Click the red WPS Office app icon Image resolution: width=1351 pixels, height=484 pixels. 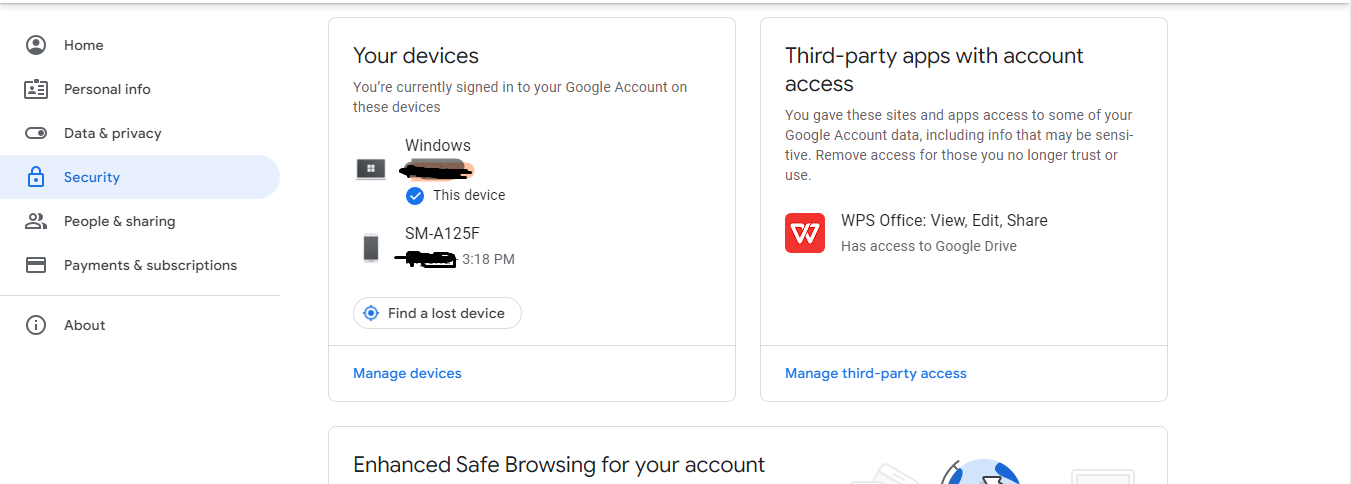click(x=805, y=233)
